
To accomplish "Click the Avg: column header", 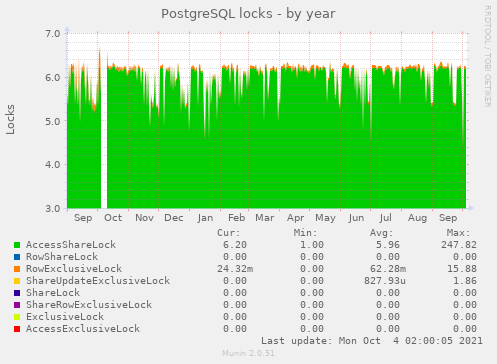I will 382,233.
